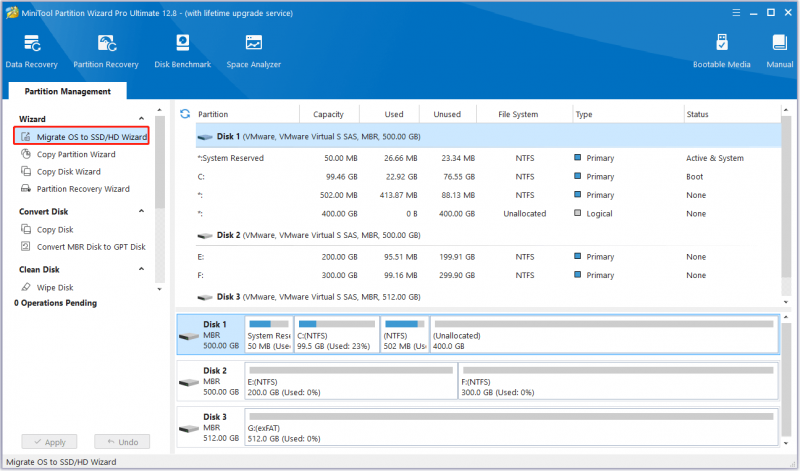Choose Wipe Disk under Clean Disk
The height and width of the screenshot is (471, 800).
(x=55, y=287)
